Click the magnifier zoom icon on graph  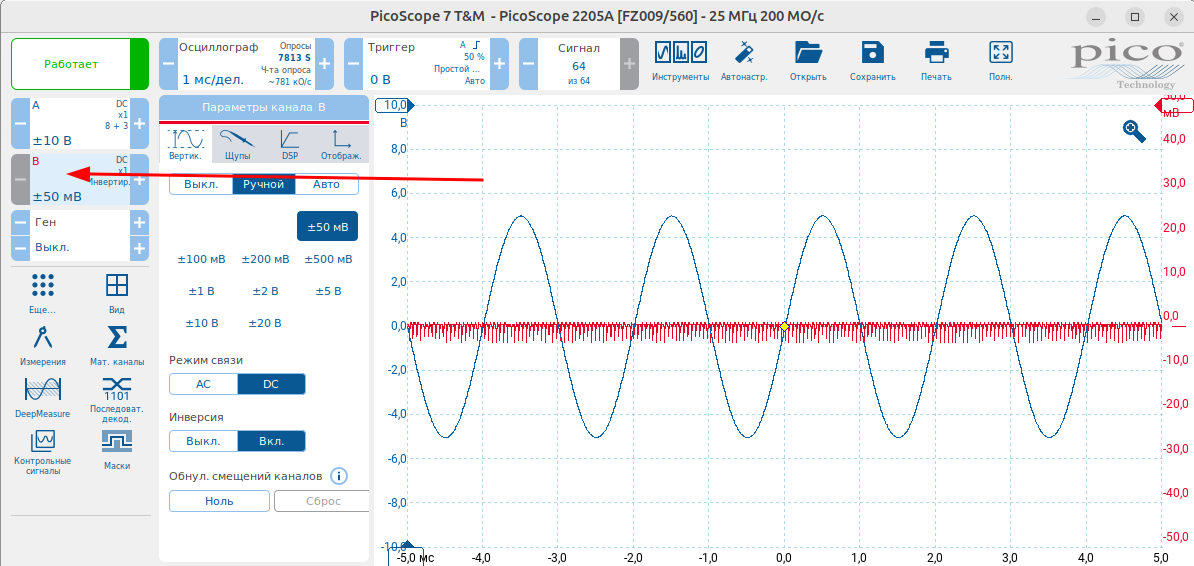(1134, 130)
